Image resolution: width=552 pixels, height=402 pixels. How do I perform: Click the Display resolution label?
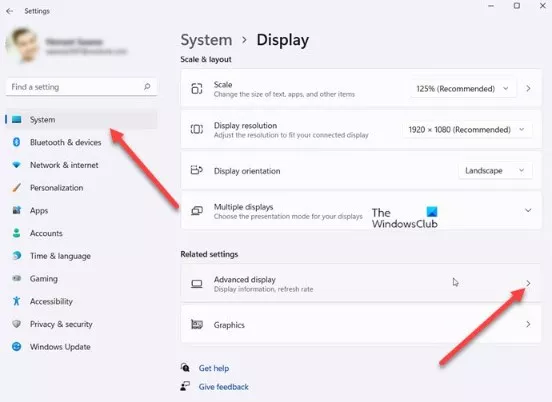(x=245, y=125)
